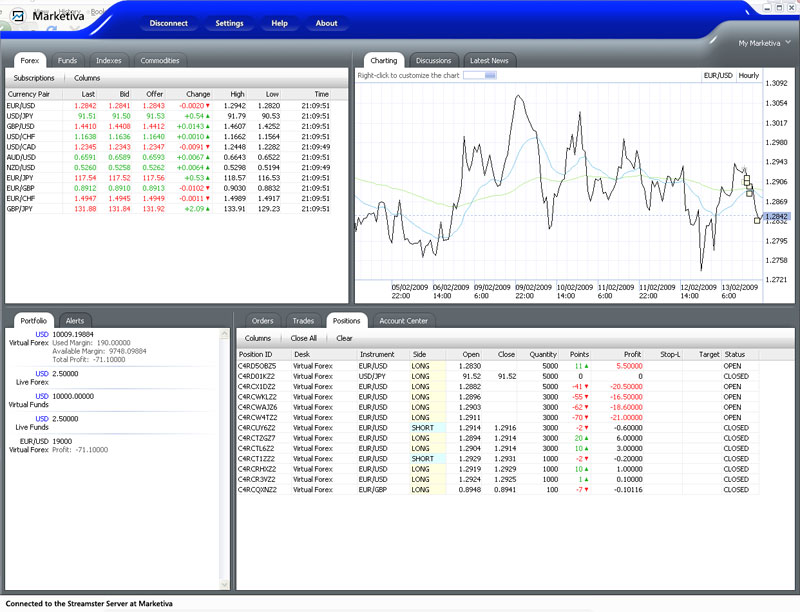Select the USD/JPY currency pair row
The width and height of the screenshot is (800, 612).
coord(168,116)
